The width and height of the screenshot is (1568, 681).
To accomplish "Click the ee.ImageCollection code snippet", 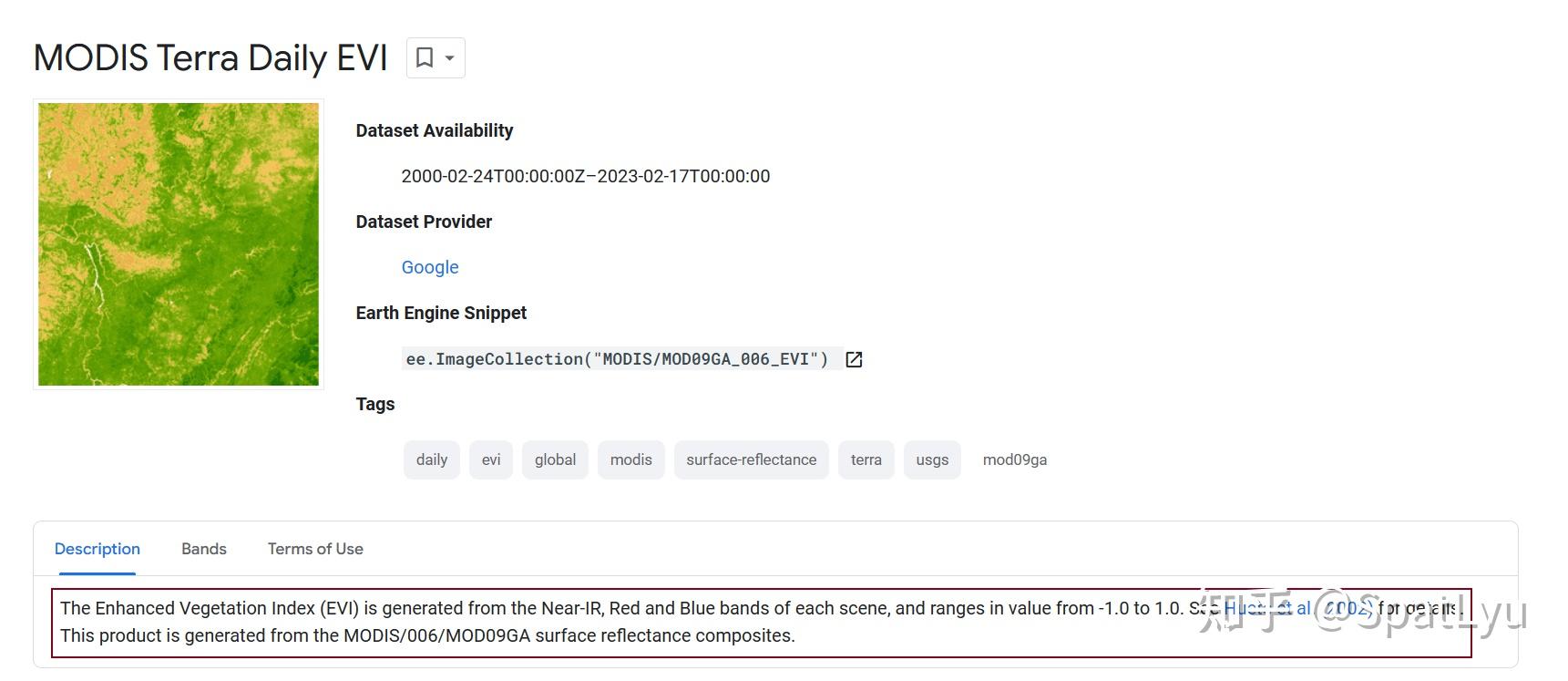I will pos(618,359).
